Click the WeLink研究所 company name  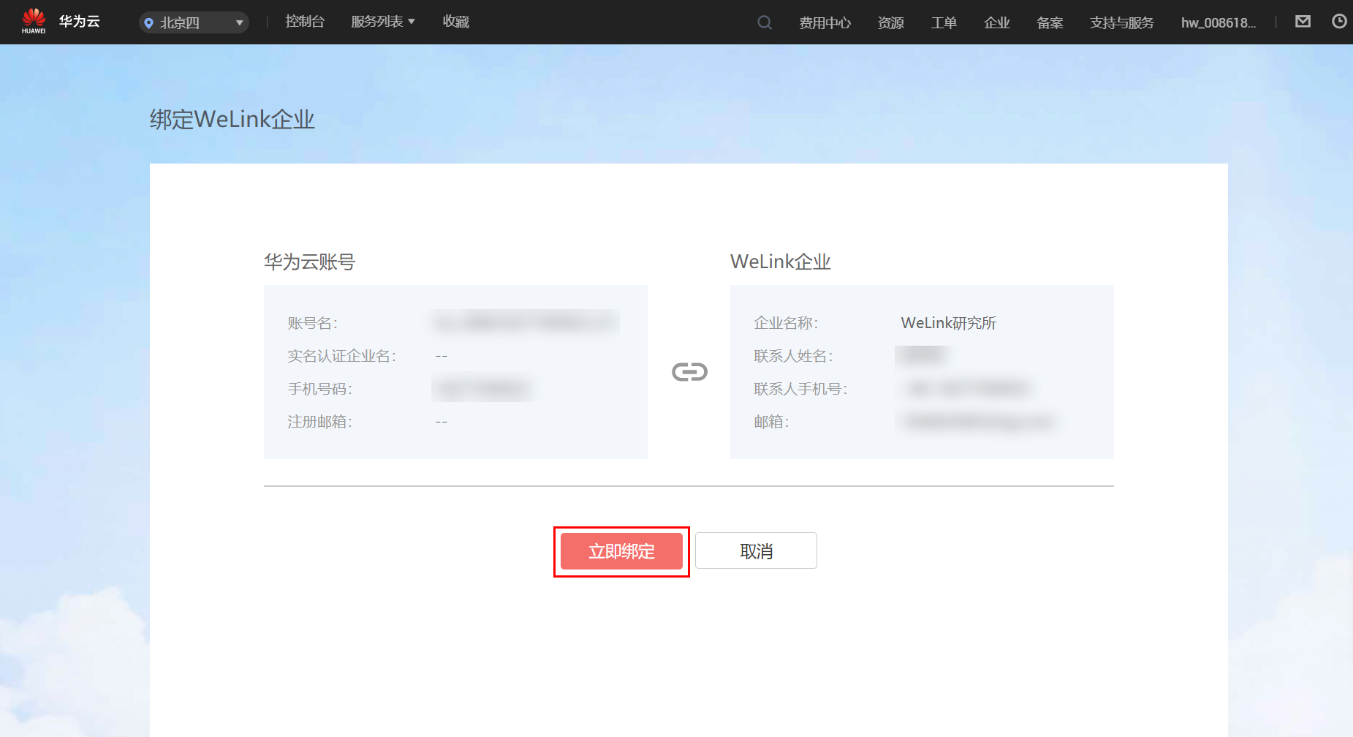[949, 323]
